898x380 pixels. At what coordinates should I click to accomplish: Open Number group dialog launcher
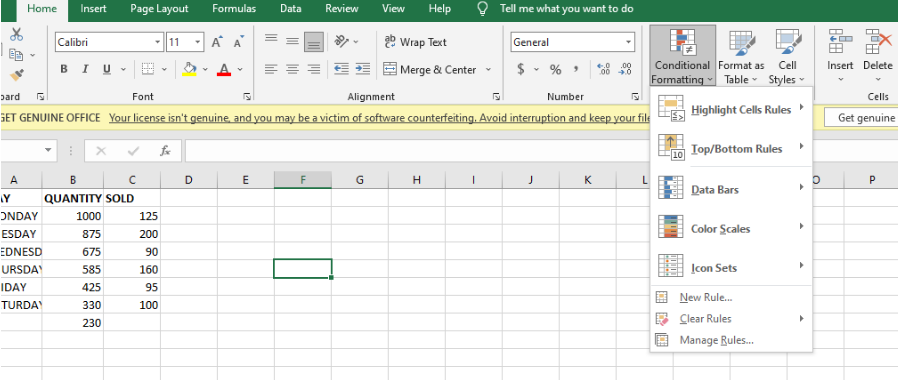(x=635, y=96)
